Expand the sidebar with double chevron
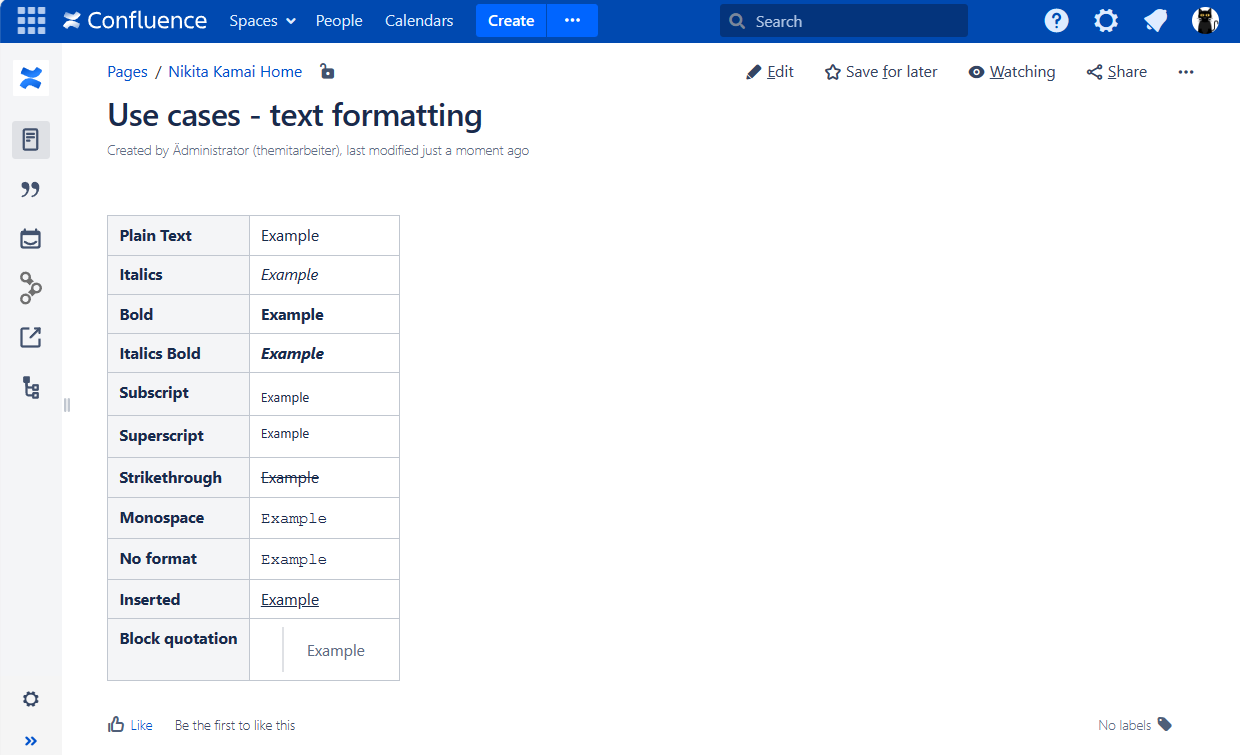1240x755 pixels. (31, 741)
